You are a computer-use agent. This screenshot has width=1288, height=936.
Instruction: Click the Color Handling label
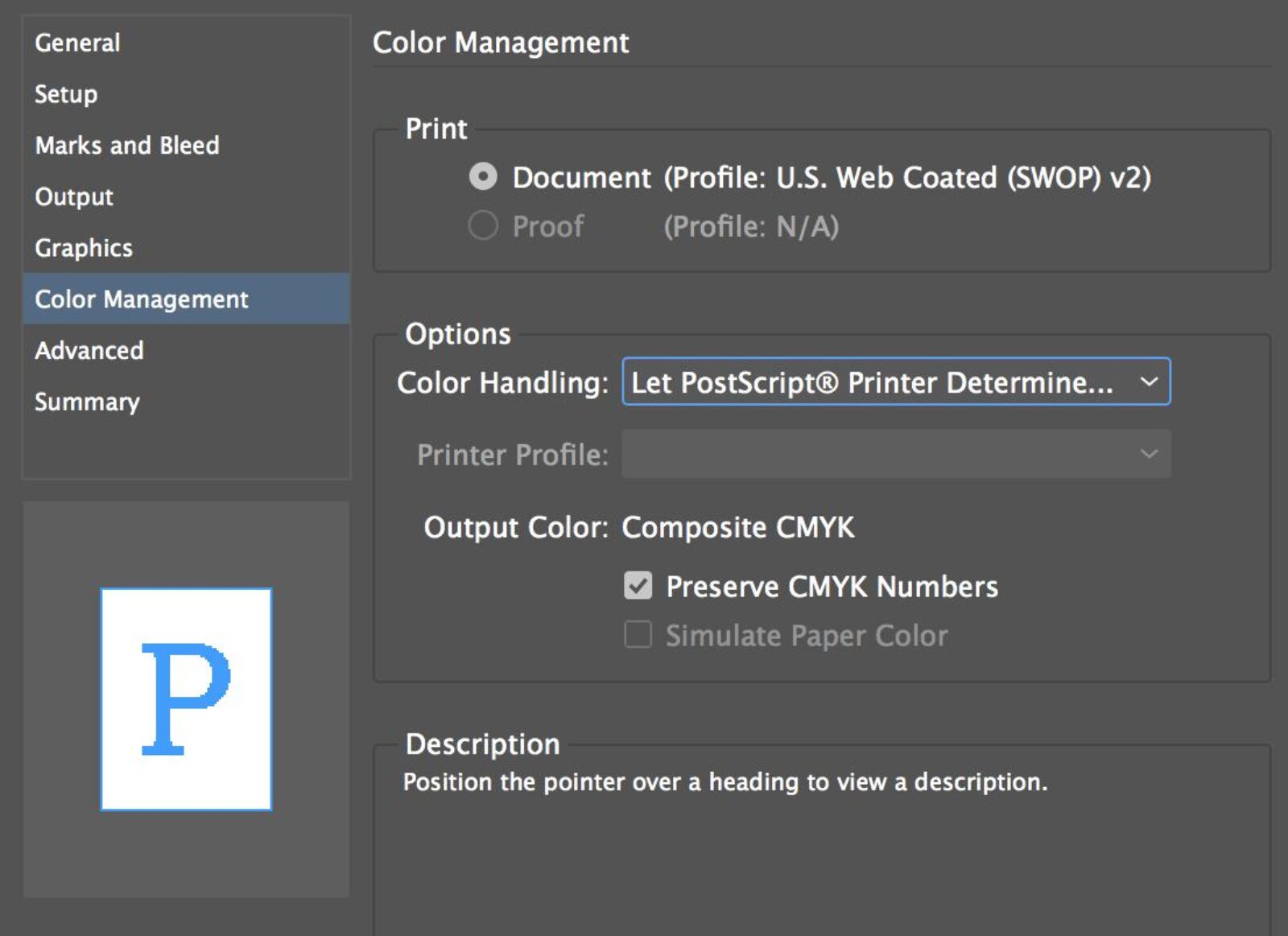coord(503,383)
